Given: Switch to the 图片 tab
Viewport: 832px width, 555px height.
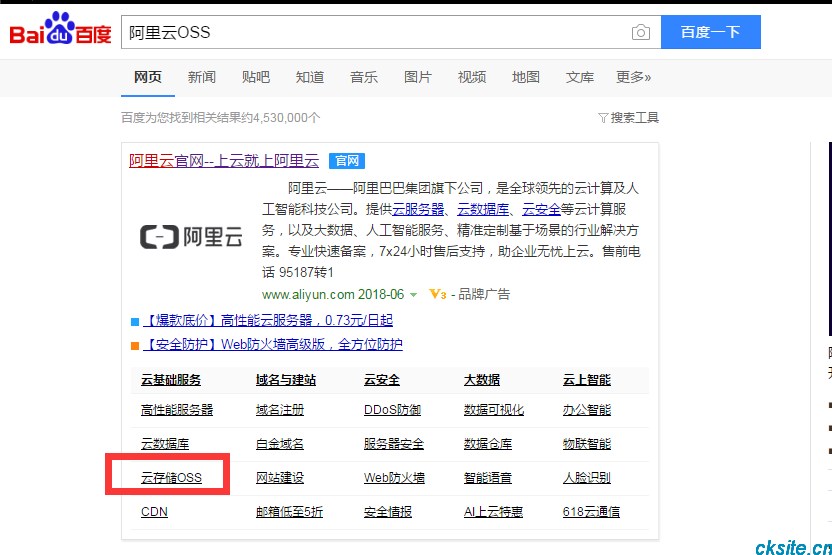Looking at the screenshot, I should 418,77.
